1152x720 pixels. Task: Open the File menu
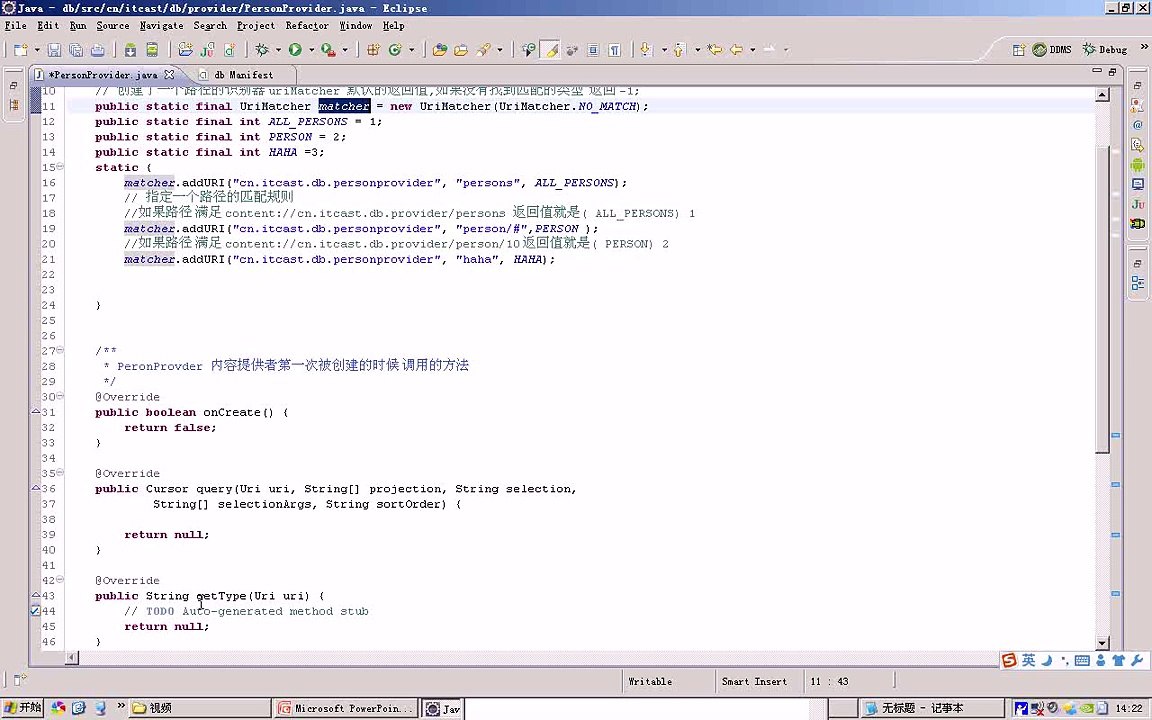[x=15, y=26]
